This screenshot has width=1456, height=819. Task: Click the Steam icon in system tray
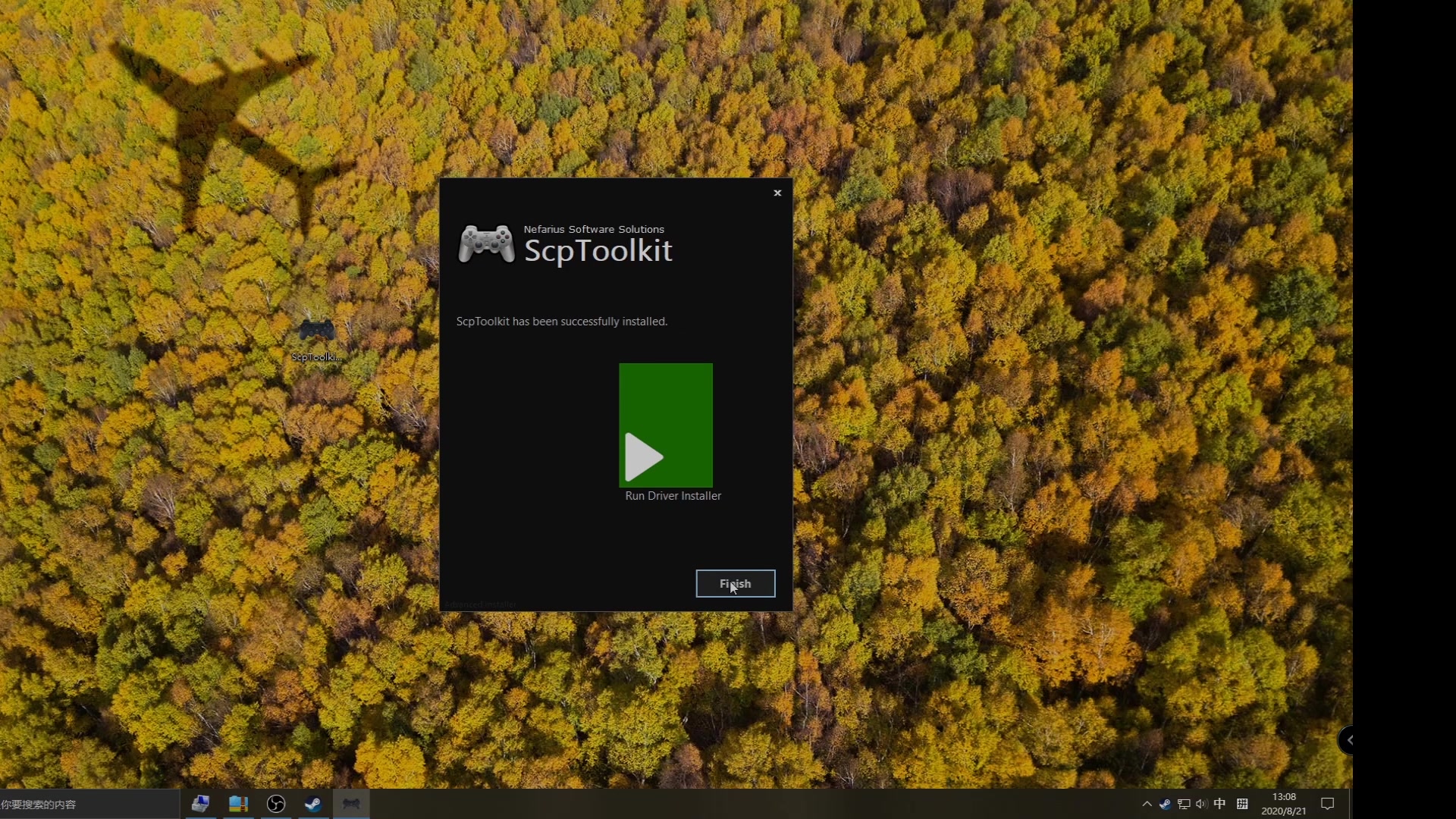click(1165, 804)
